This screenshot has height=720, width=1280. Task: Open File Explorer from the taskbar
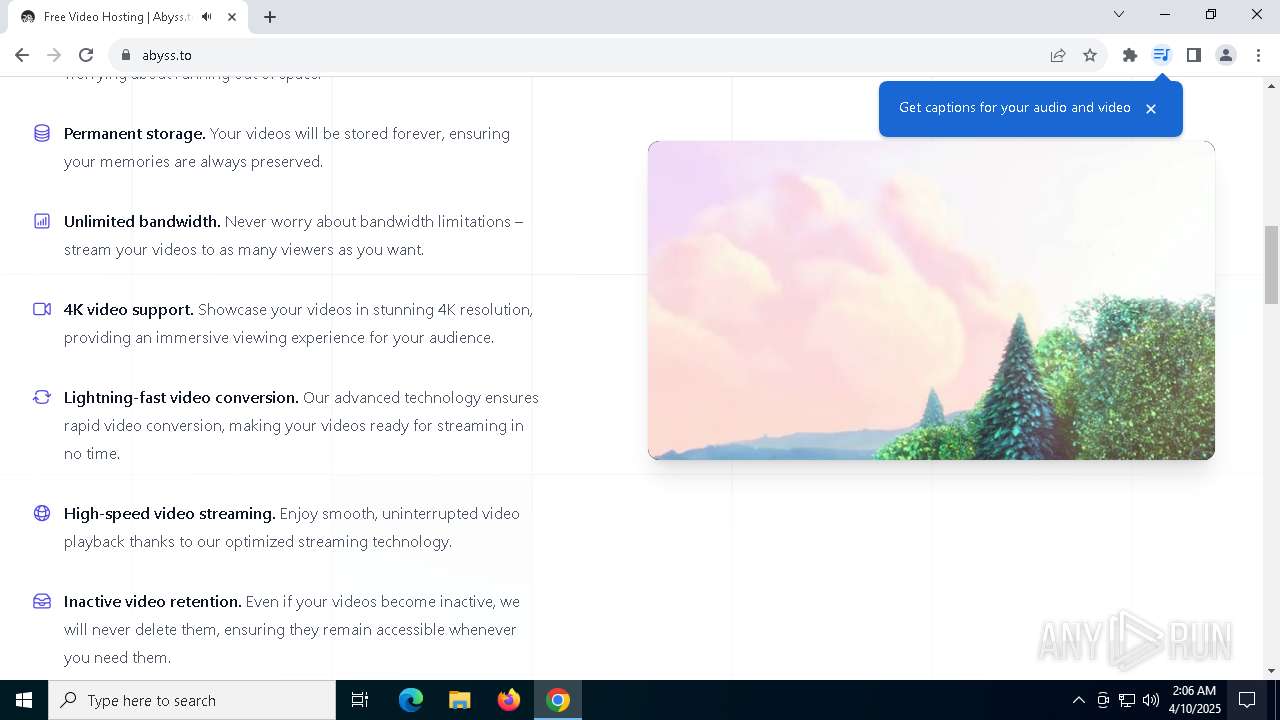[x=460, y=700]
